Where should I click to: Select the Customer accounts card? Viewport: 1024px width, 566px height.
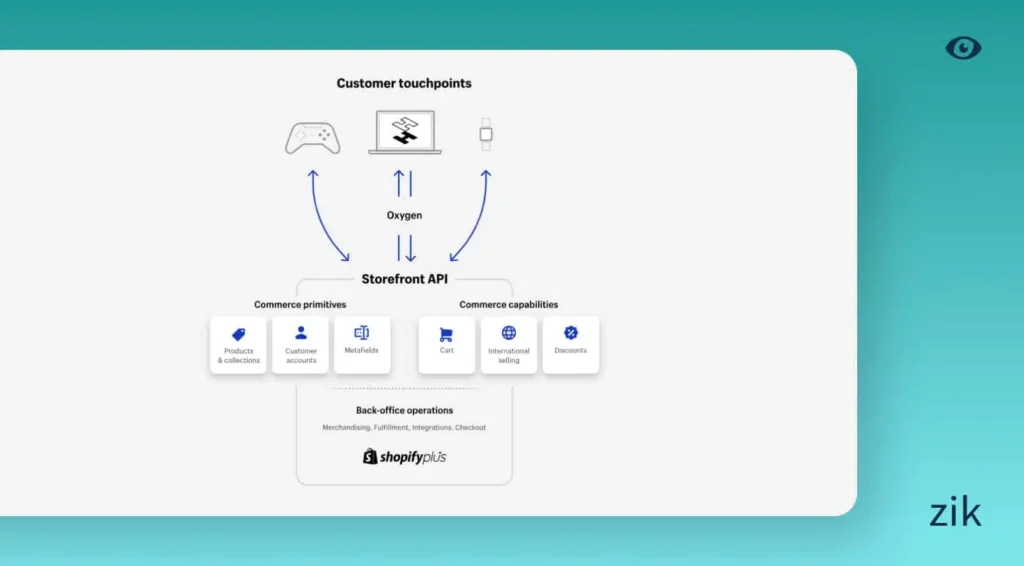(300, 345)
